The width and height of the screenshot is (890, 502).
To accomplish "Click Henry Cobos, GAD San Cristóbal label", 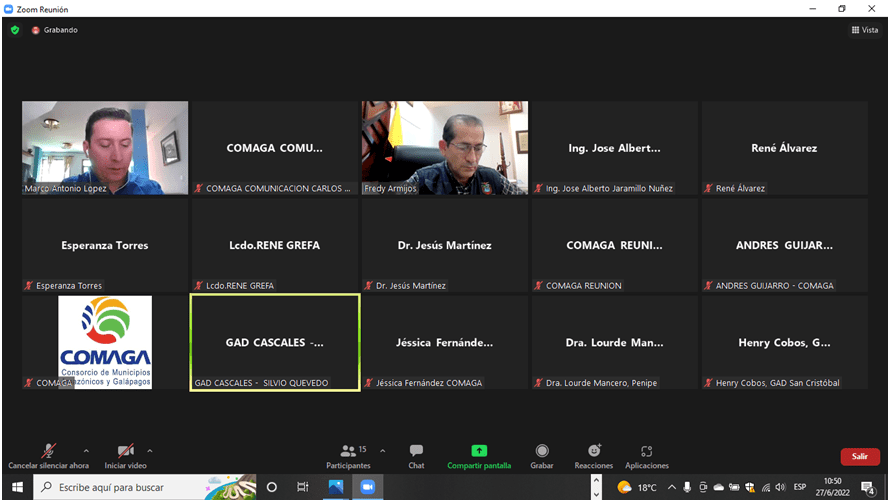I will click(x=777, y=383).
